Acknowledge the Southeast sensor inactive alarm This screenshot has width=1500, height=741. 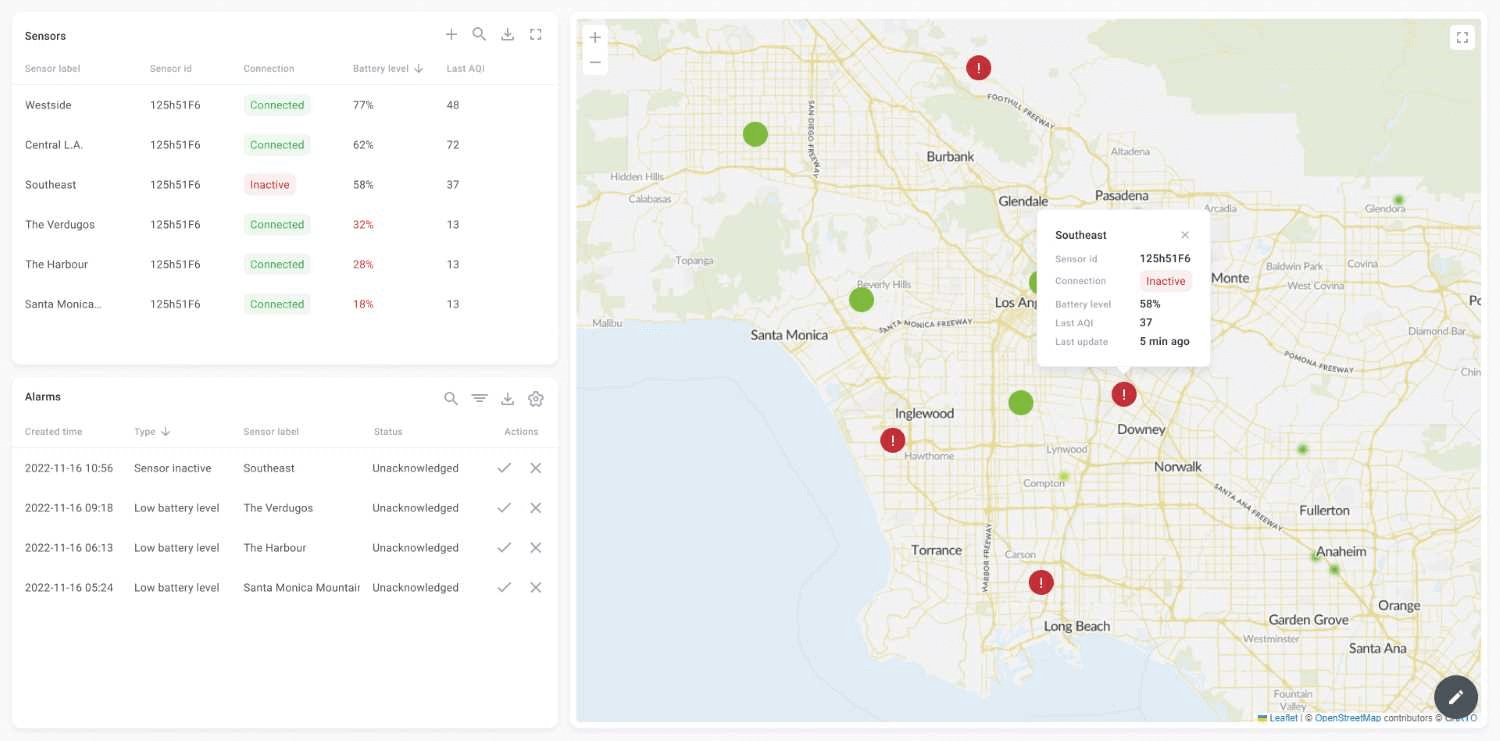pos(504,467)
